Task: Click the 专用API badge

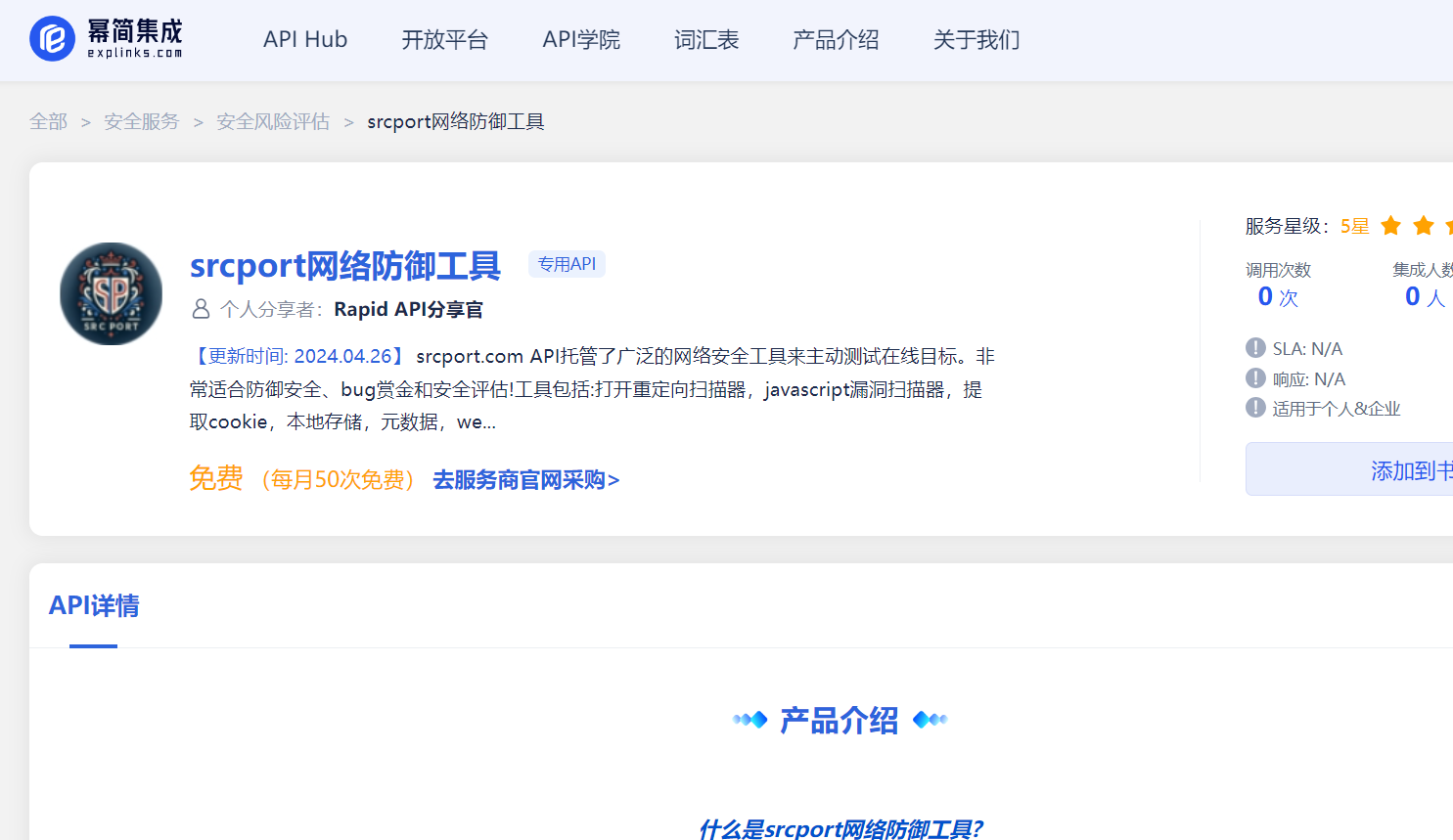Action: [567, 263]
